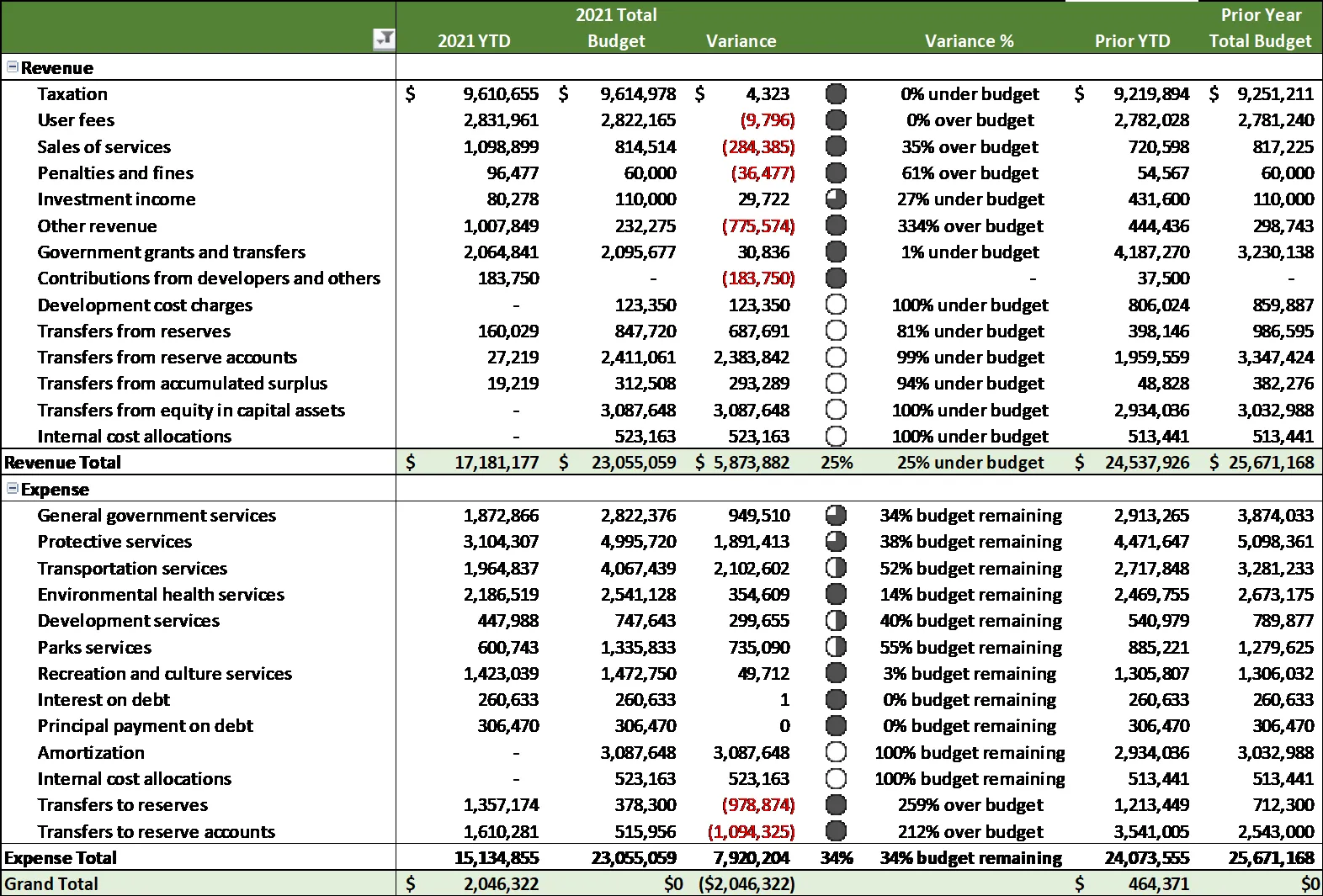Click the Transfers from accumulated surplus circle icon
This screenshot has width=1323, height=896.
pos(836,383)
